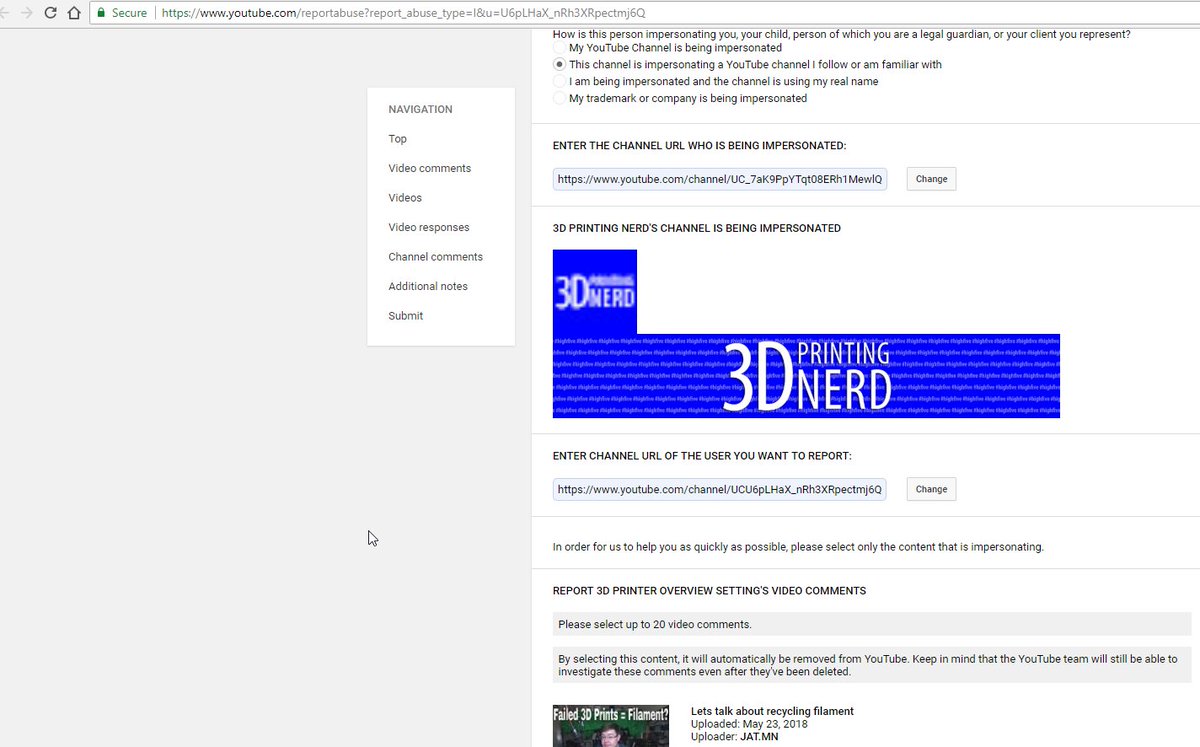The height and width of the screenshot is (747, 1200).
Task: Select 'This channel is impersonating a YouTube channel I follow'
Action: [560, 64]
